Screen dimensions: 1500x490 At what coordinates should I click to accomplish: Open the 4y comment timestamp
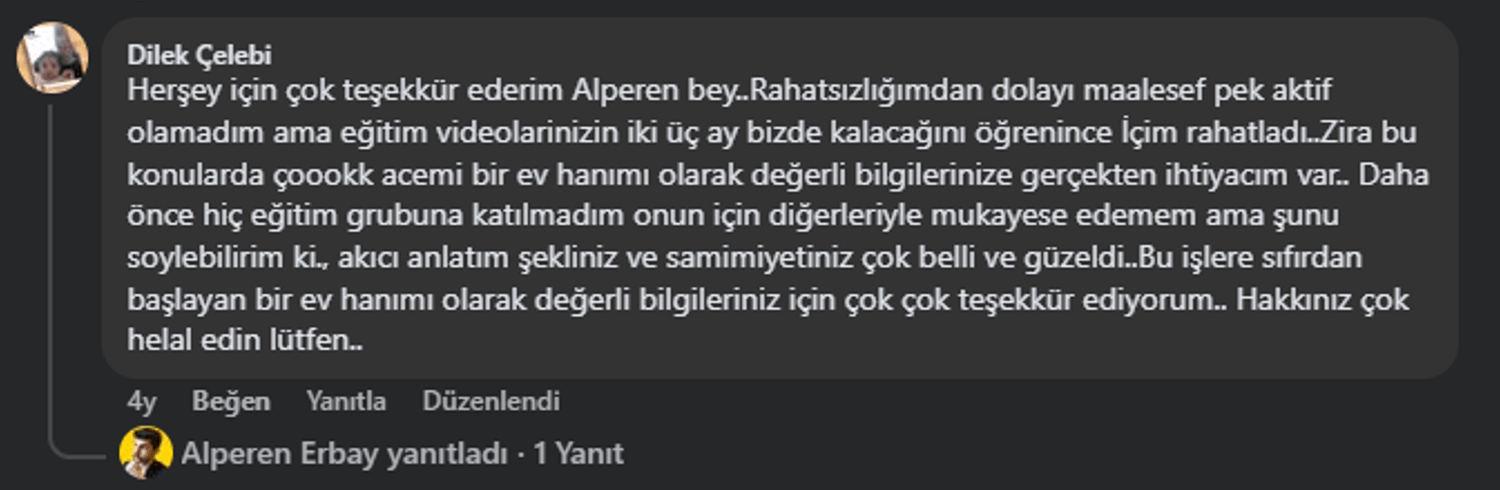pos(142,402)
